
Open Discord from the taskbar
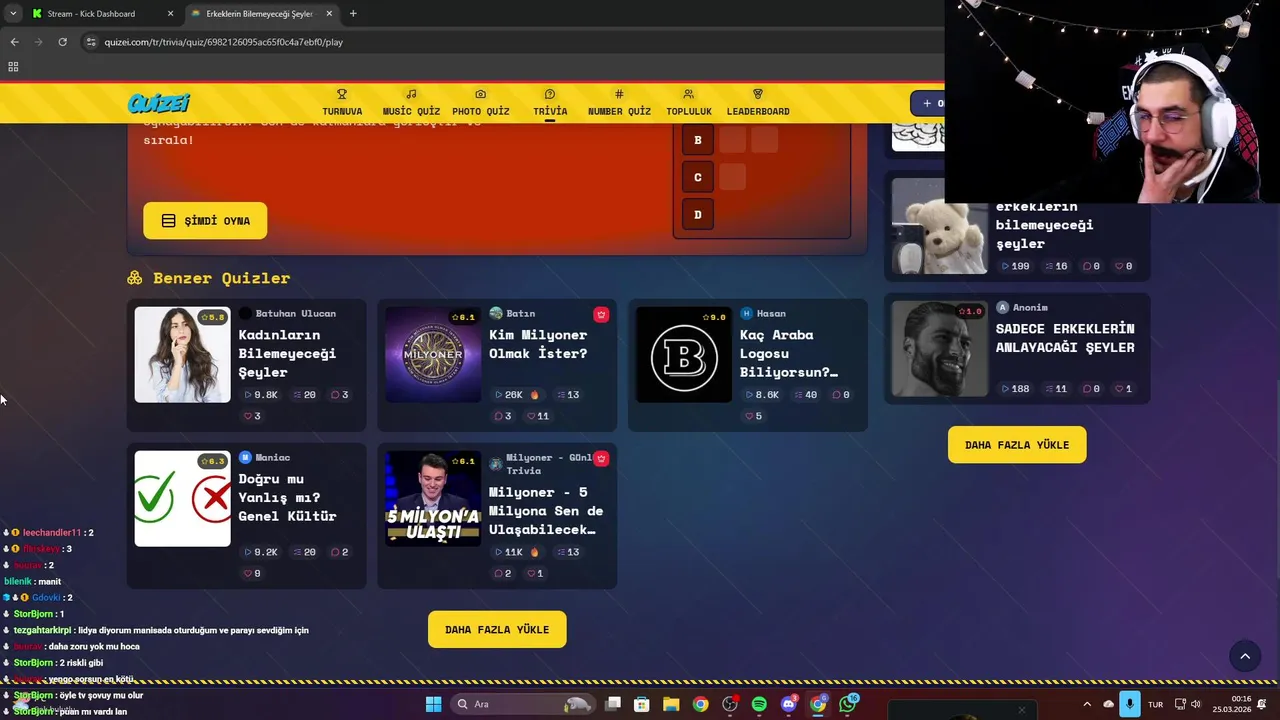click(x=789, y=704)
